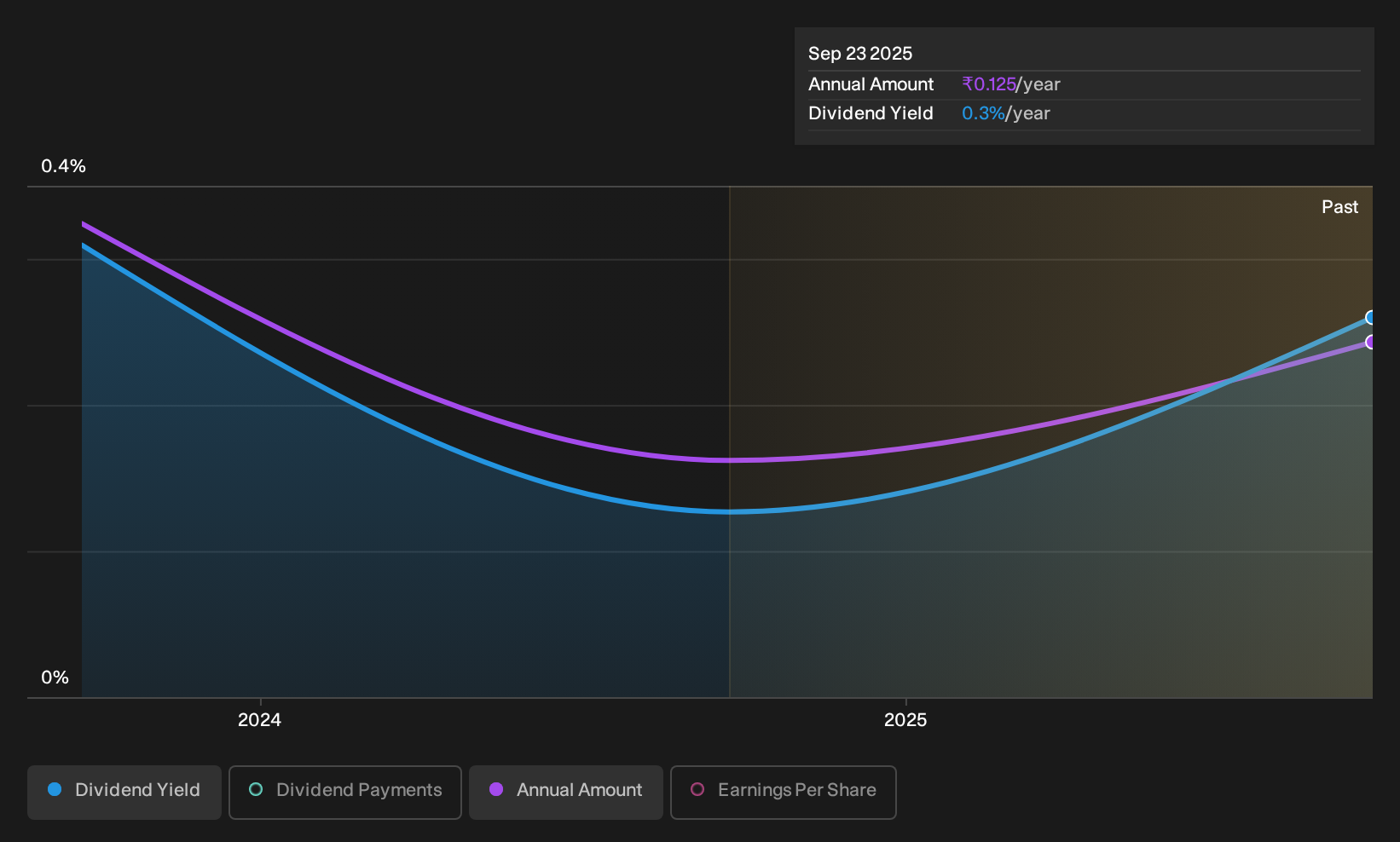Click the 0.3%/year dividend yield value

coord(1006,113)
